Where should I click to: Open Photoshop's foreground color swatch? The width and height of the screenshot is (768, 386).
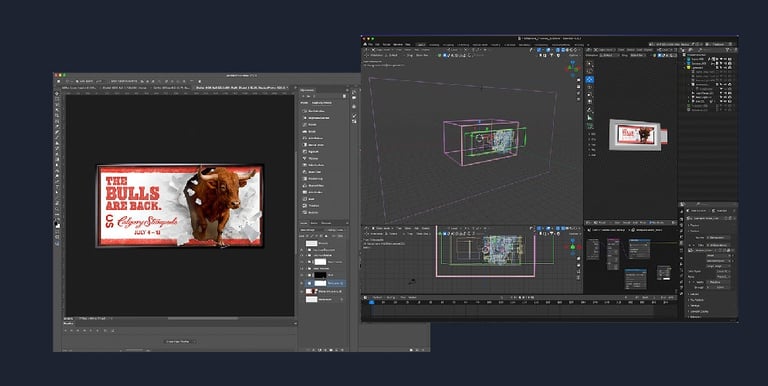57,224
